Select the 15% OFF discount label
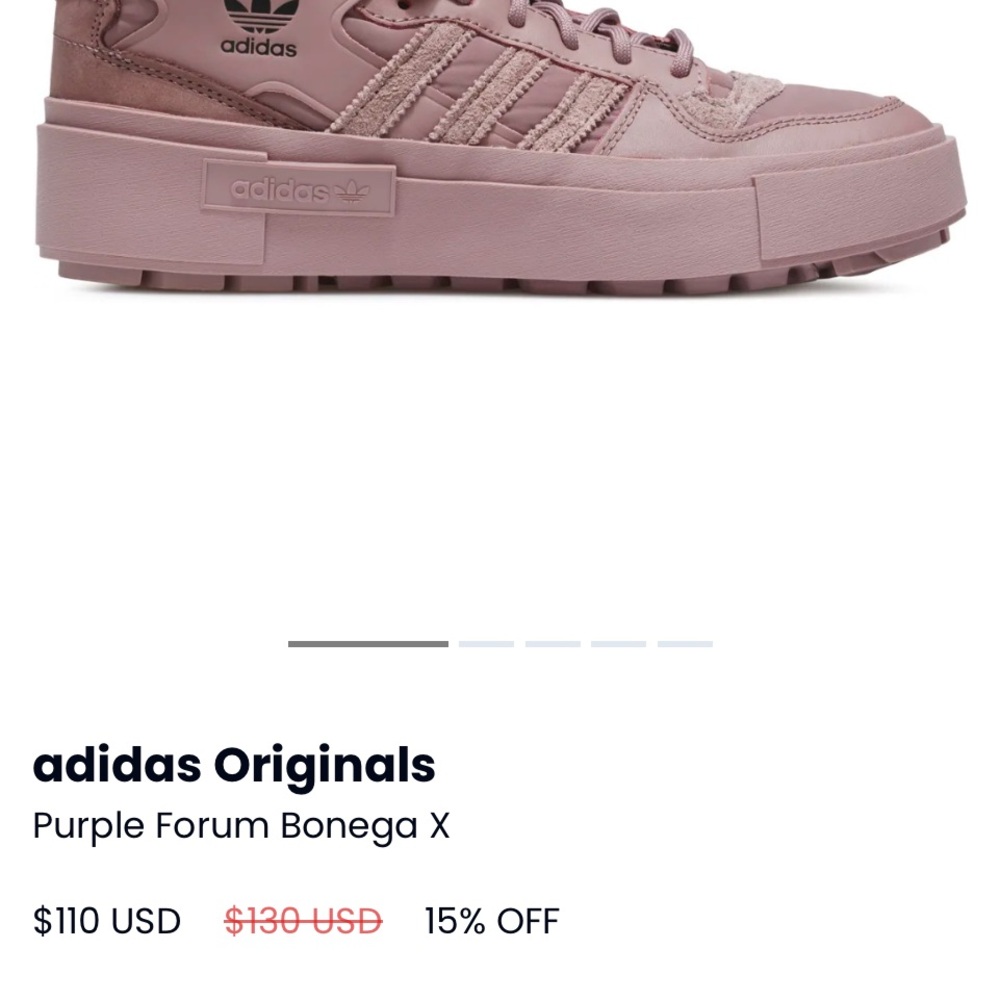This screenshot has width=1000, height=1000. 490,920
